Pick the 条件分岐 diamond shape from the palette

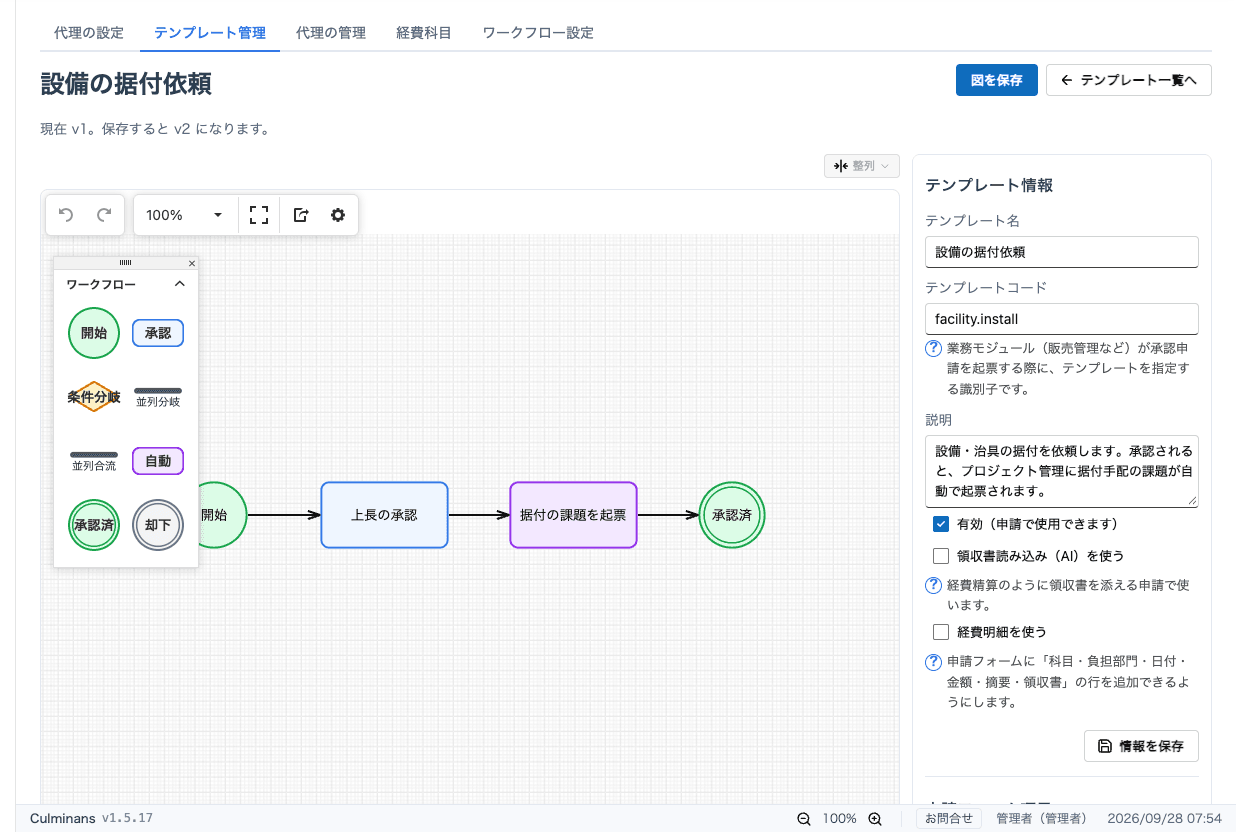click(x=94, y=397)
